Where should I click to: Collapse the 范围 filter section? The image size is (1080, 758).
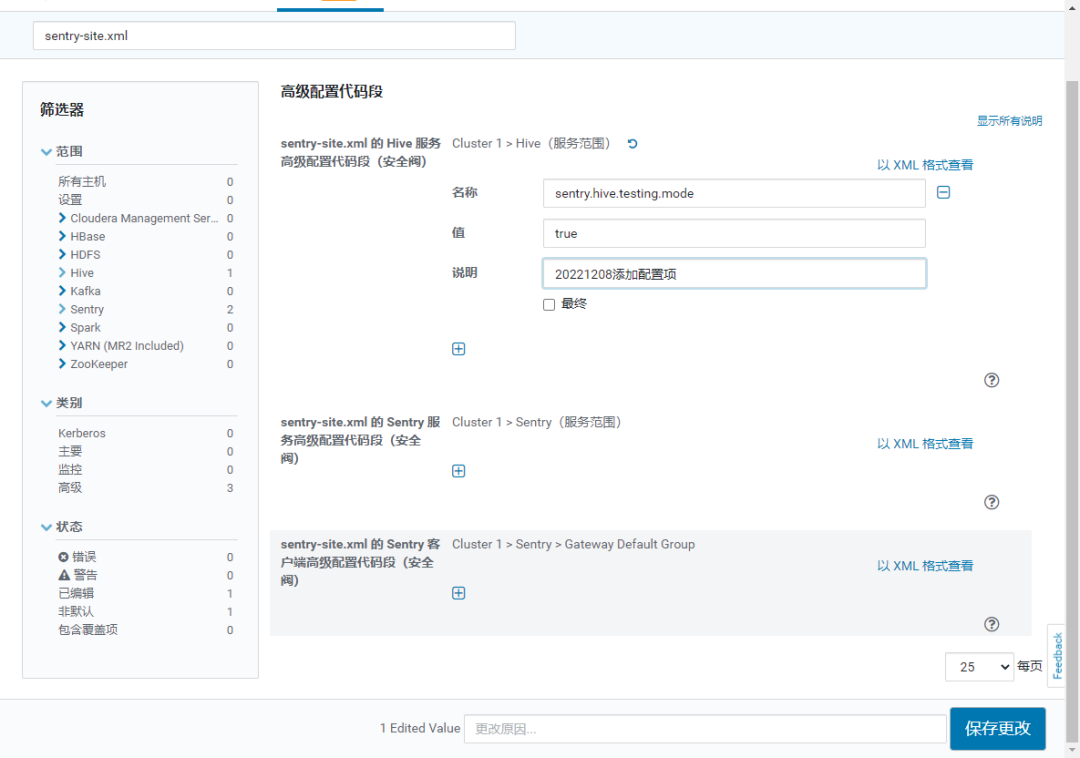46,151
